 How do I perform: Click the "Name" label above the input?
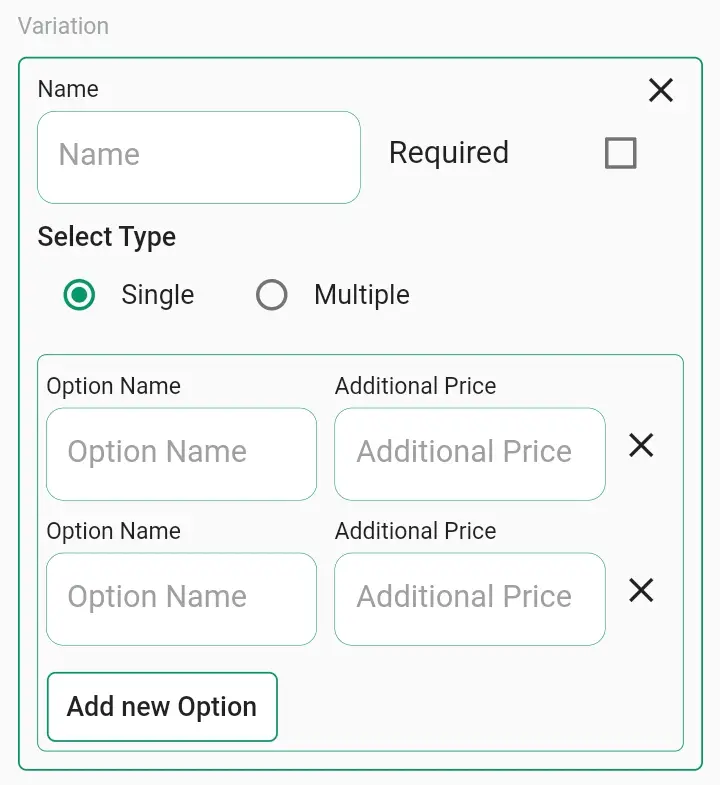[x=68, y=89]
